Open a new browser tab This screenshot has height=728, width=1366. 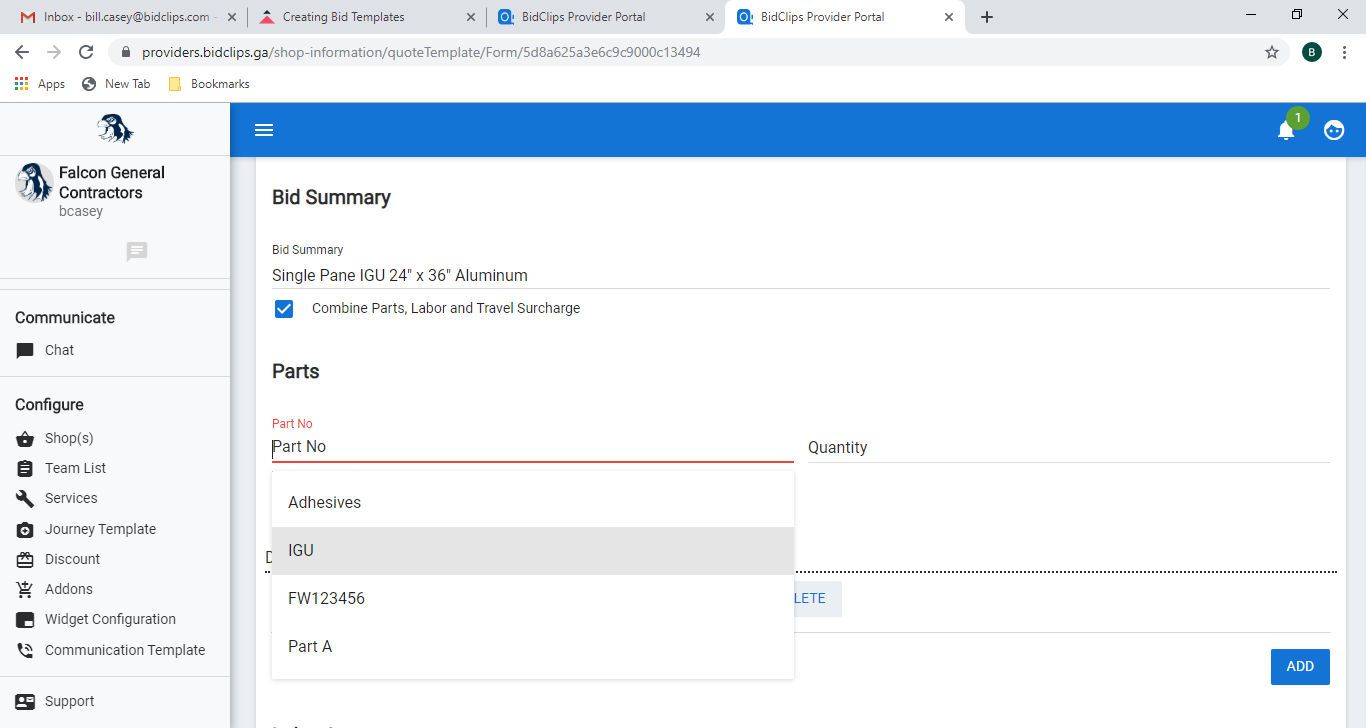pyautogui.click(x=987, y=17)
